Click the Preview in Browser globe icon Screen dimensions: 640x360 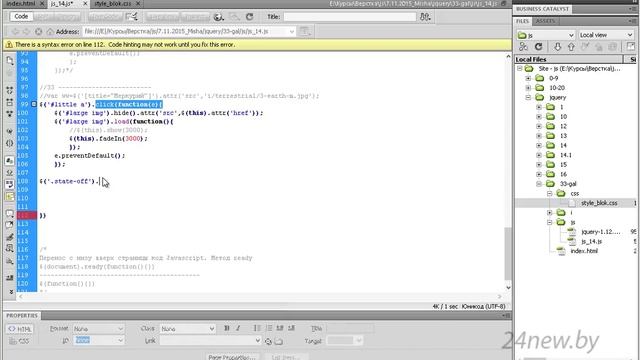[x=218, y=17]
